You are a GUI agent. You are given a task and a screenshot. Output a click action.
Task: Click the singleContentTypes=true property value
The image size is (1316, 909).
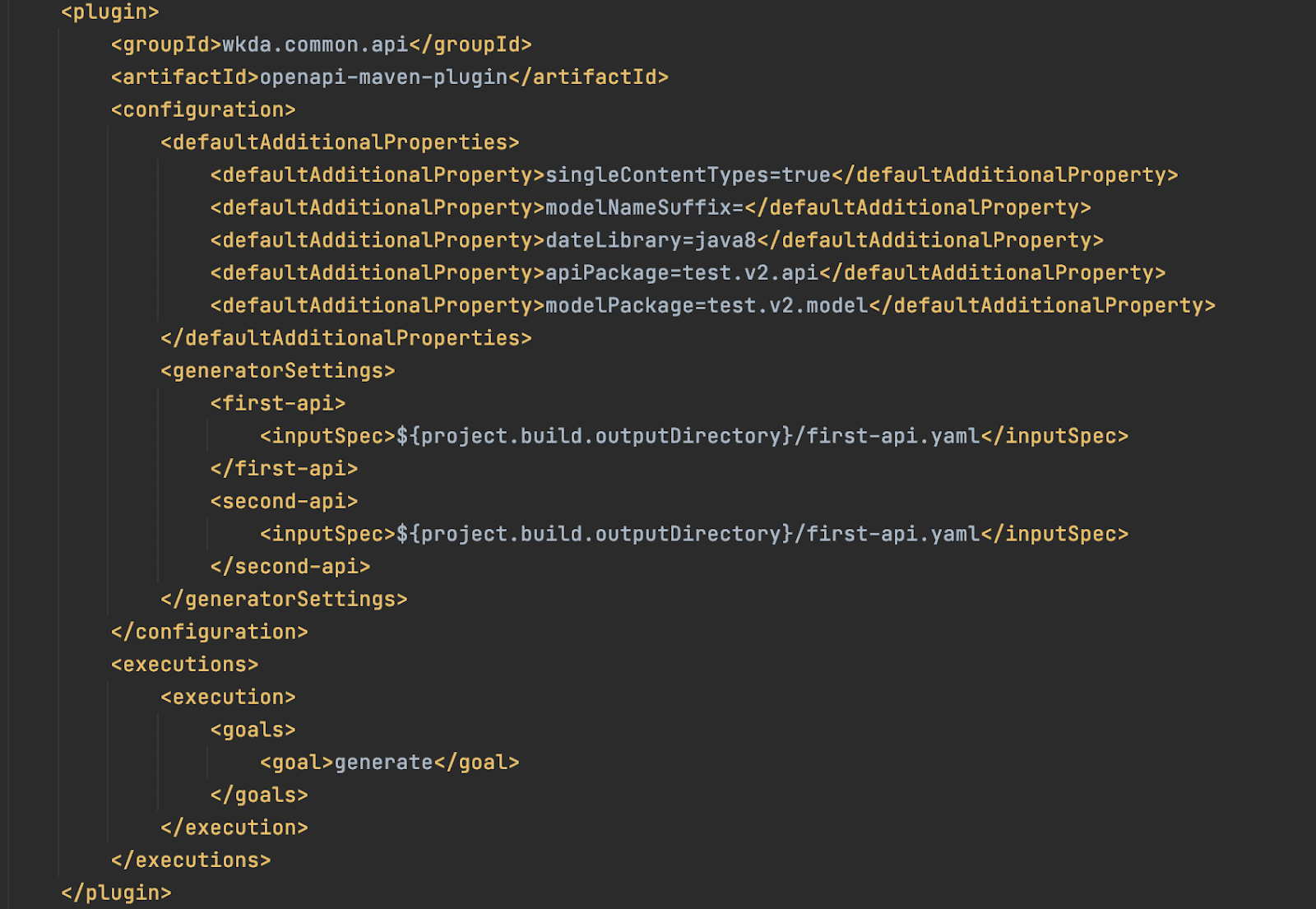pos(688,175)
